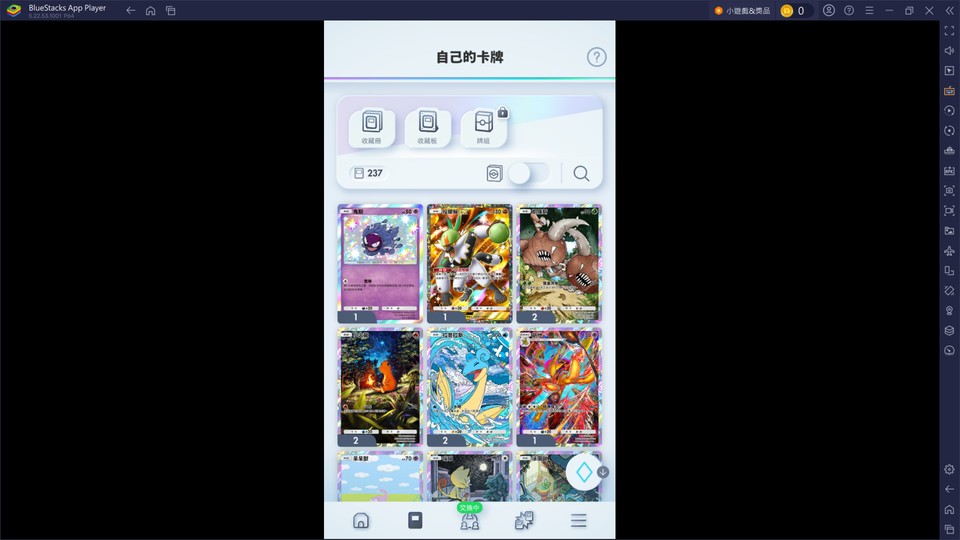
Task: Select the purple Gastly card
Action: click(x=380, y=263)
